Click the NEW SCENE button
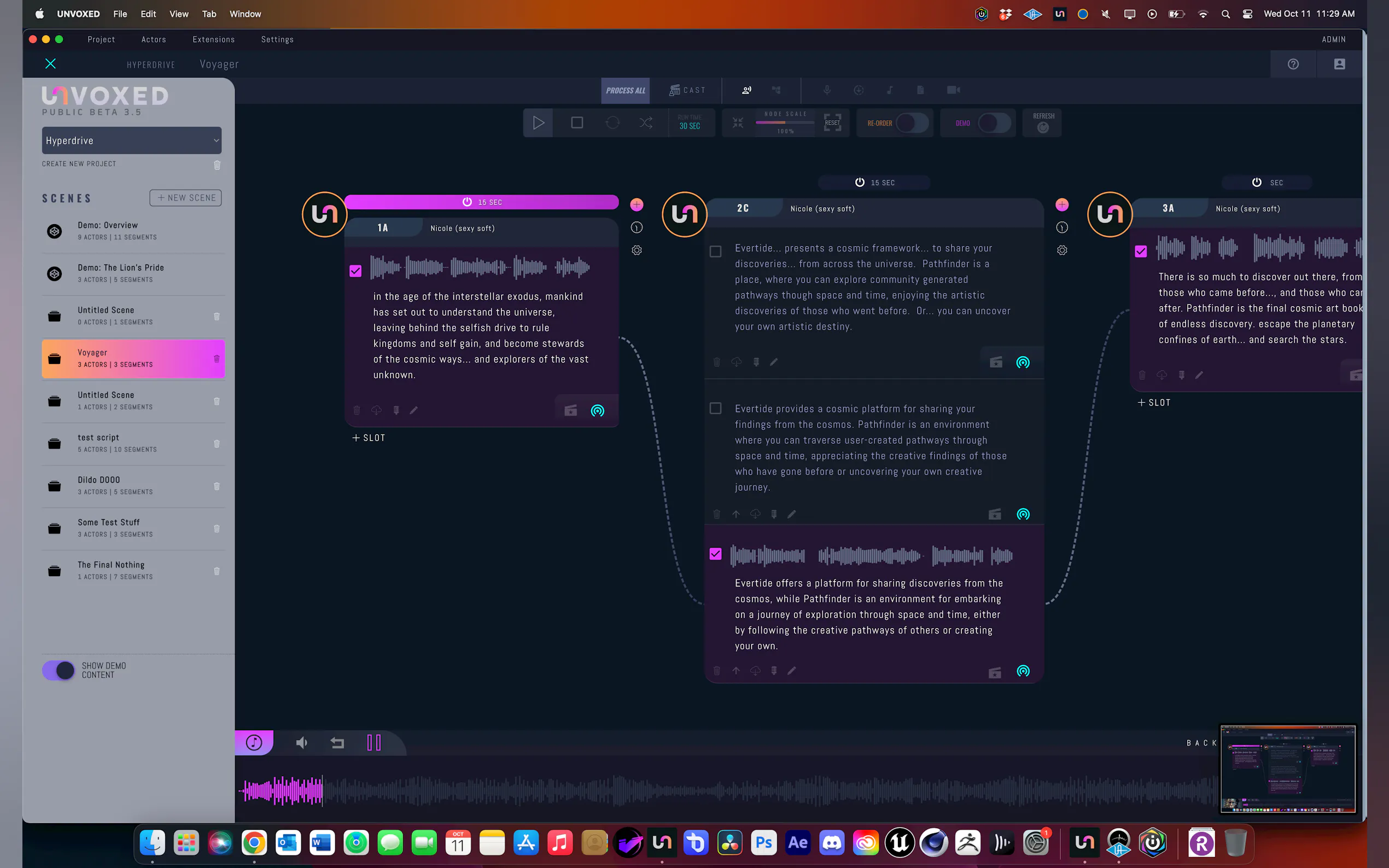1389x868 pixels. pyautogui.click(x=185, y=198)
